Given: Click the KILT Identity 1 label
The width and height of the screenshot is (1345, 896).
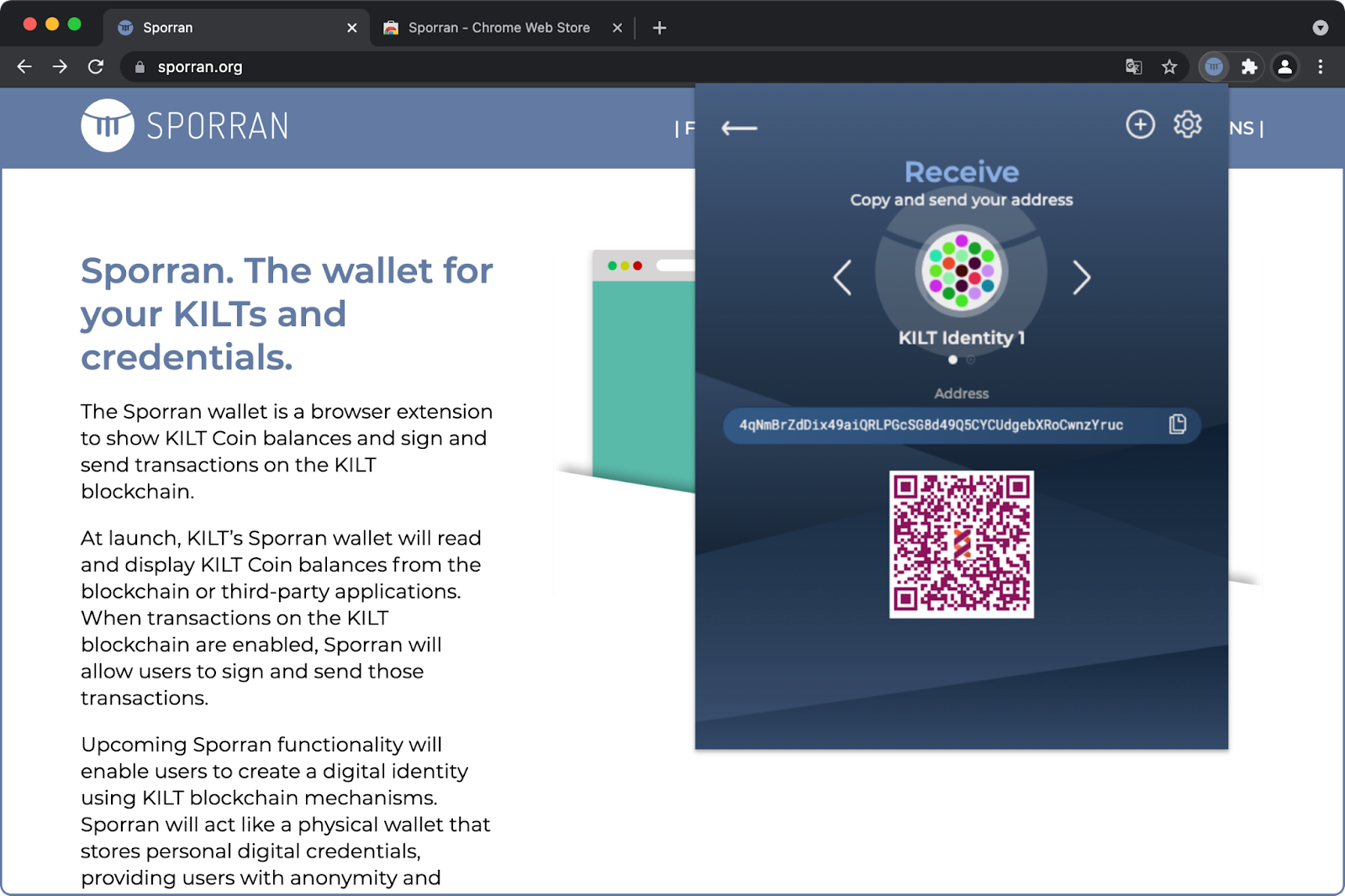Looking at the screenshot, I should [x=962, y=338].
